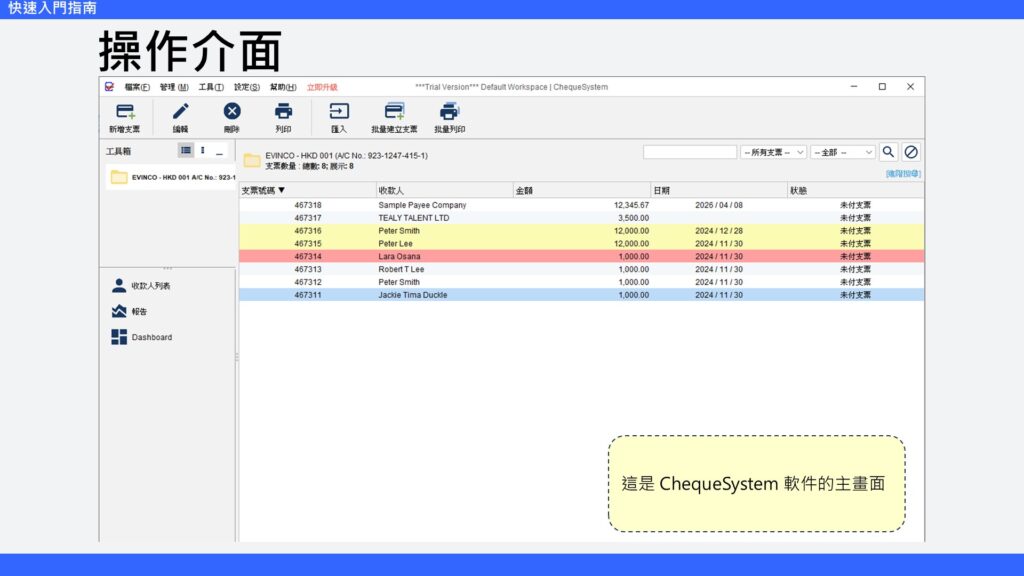Image resolution: width=1024 pixels, height=576 pixels.
Task: Open the 全部 filter dropdown
Action: pos(842,152)
